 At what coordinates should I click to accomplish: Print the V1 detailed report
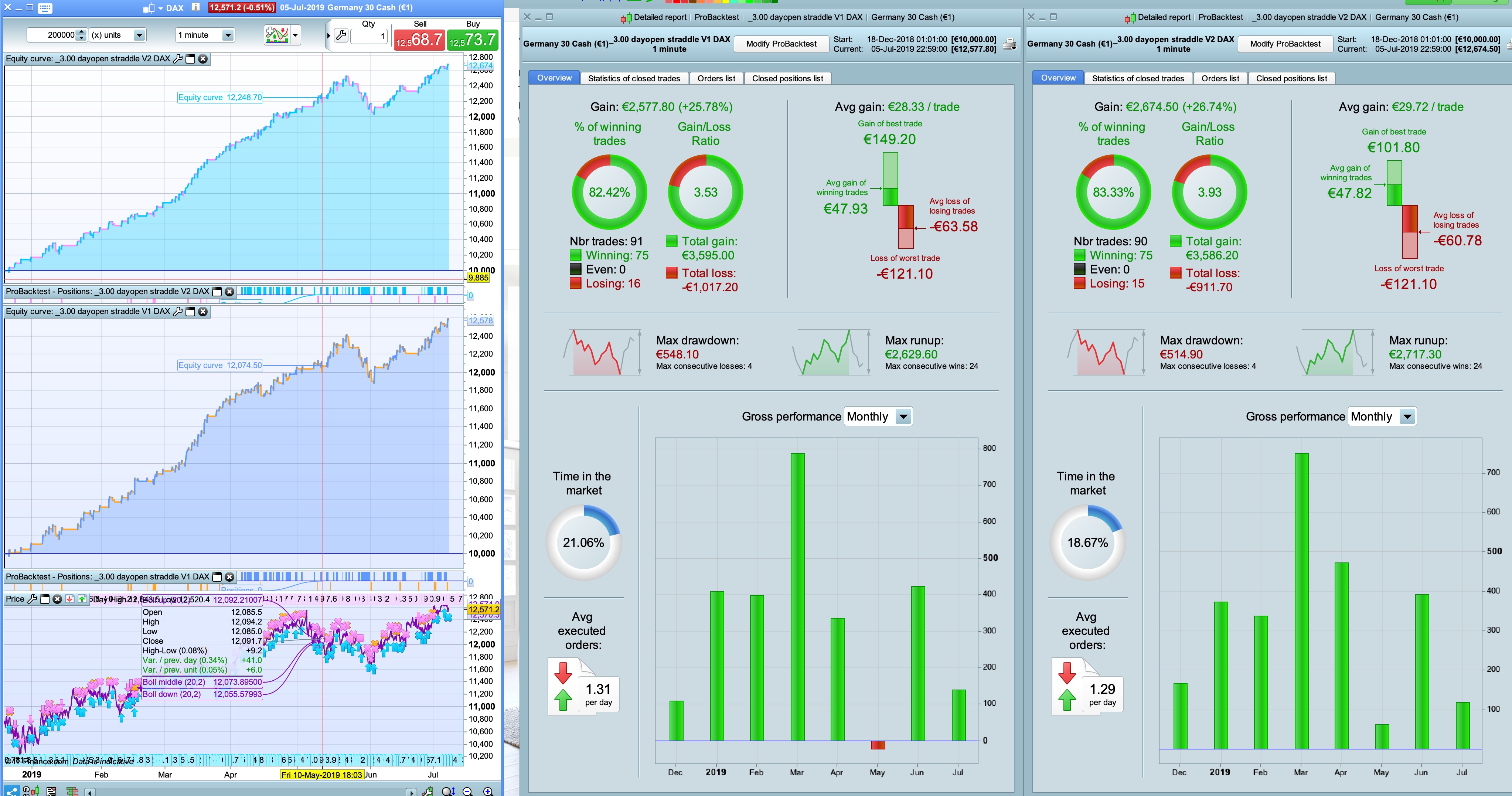[x=1009, y=44]
